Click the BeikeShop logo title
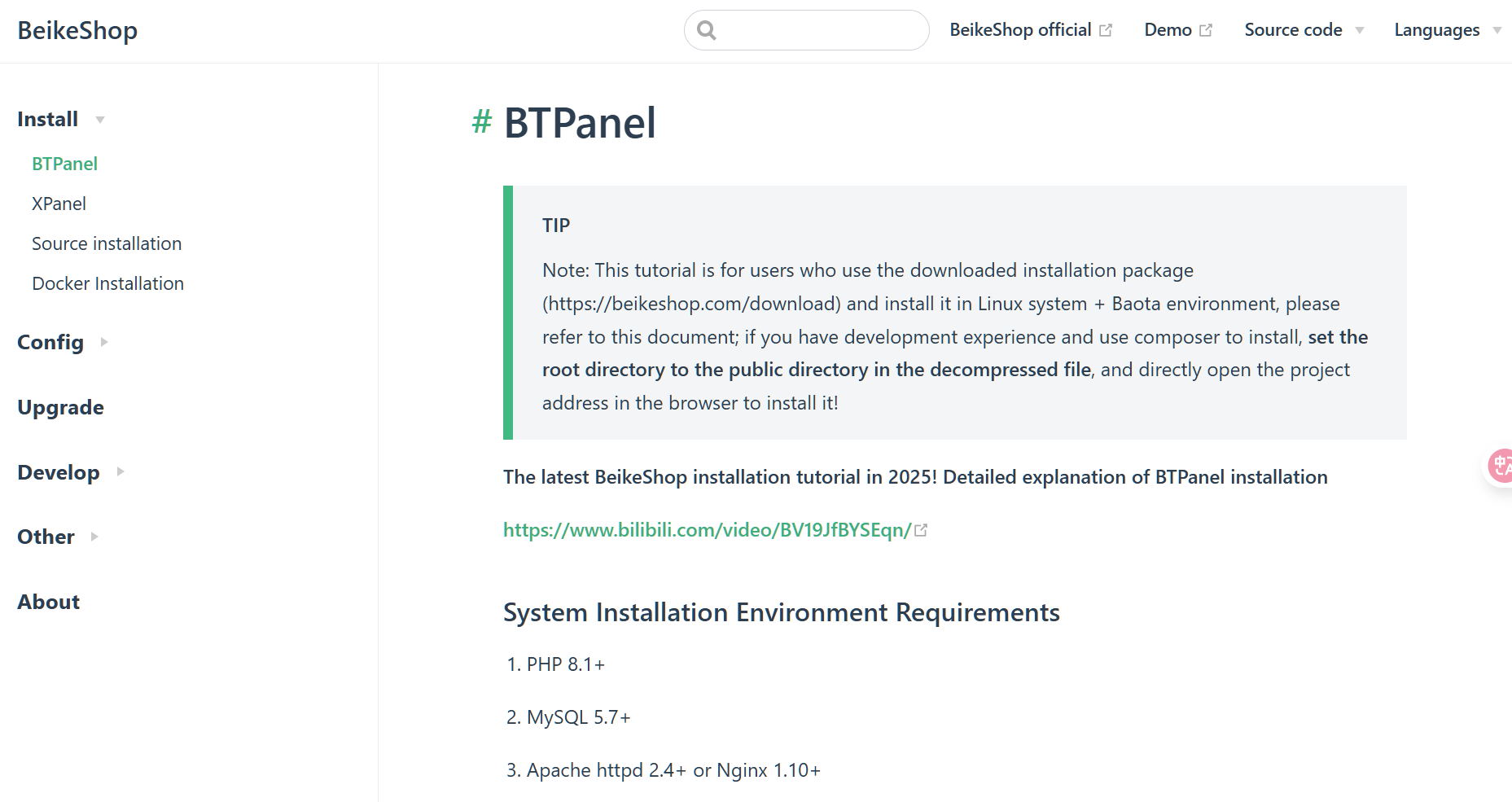Image resolution: width=1512 pixels, height=802 pixels. pos(77,30)
